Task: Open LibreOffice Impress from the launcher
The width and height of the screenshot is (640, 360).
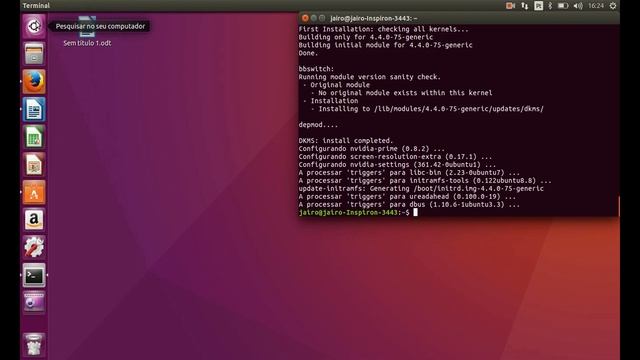Action: pos(34,164)
